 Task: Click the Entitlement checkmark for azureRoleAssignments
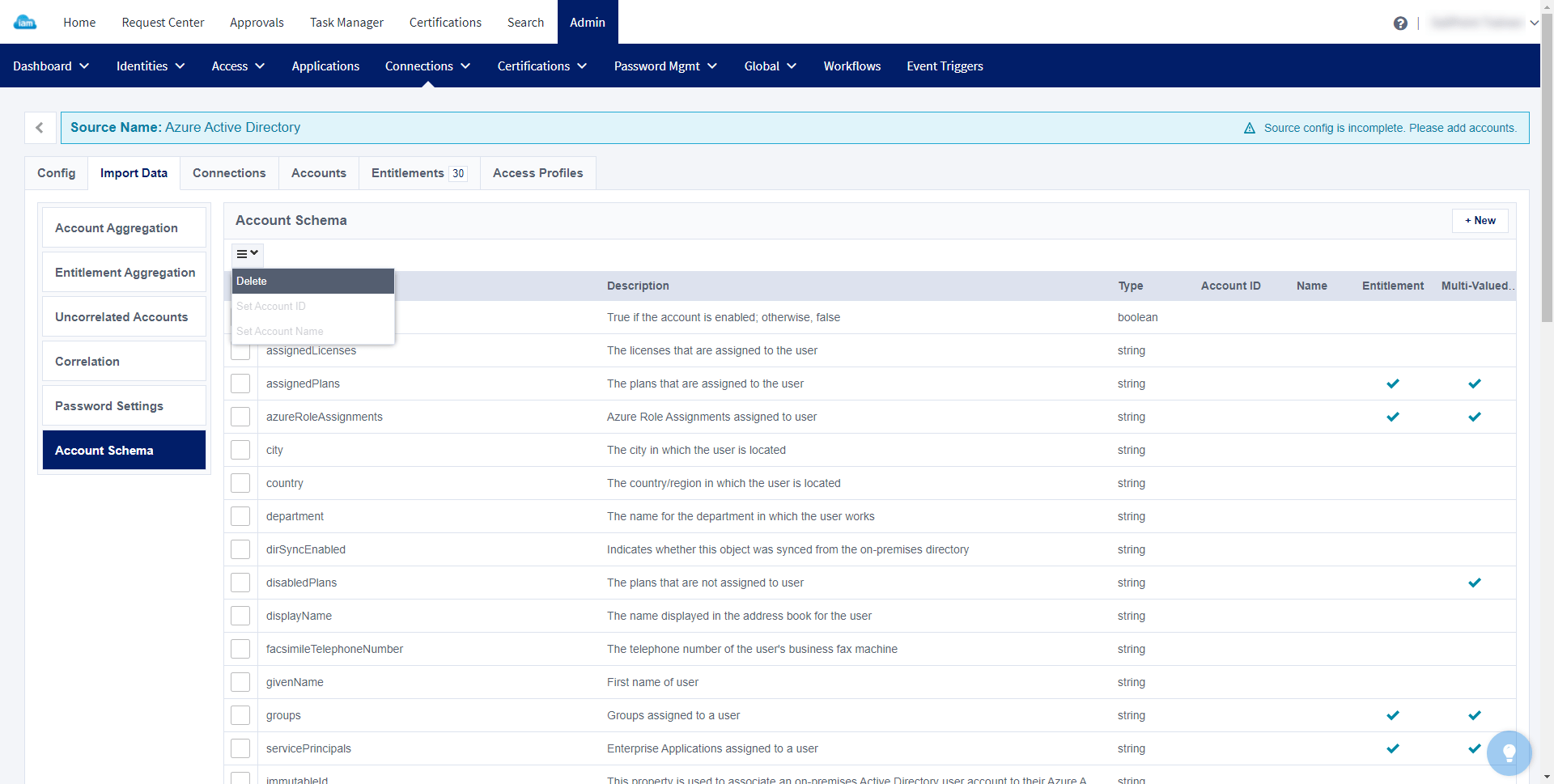pos(1393,417)
